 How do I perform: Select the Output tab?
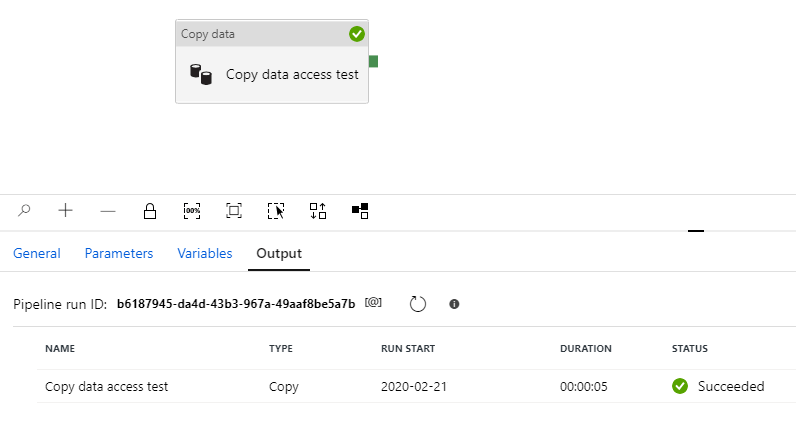[279, 254]
